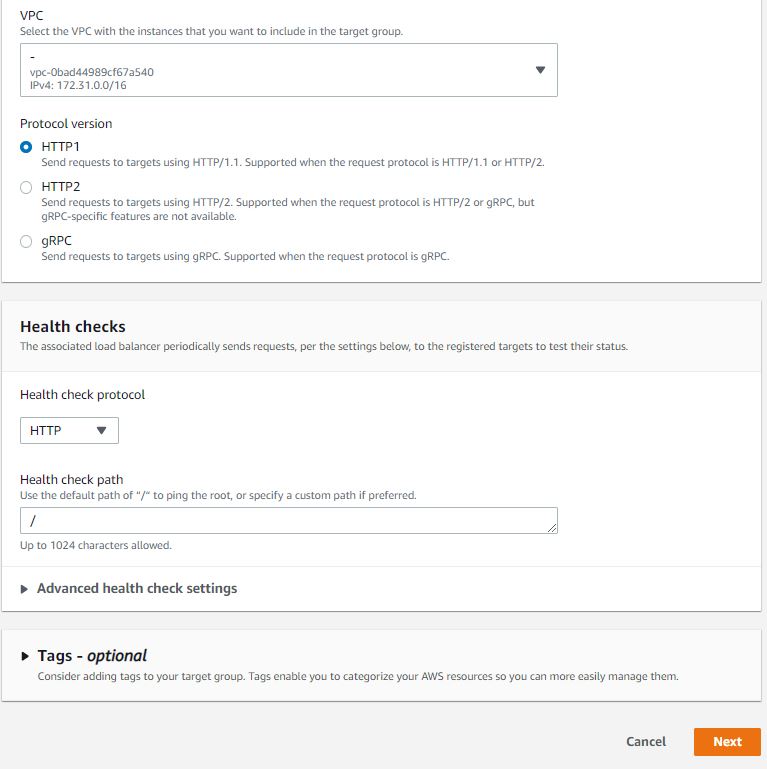This screenshot has width=767, height=769.
Task: Click the triangle beside Advanced health check settings
Action: pos(24,589)
